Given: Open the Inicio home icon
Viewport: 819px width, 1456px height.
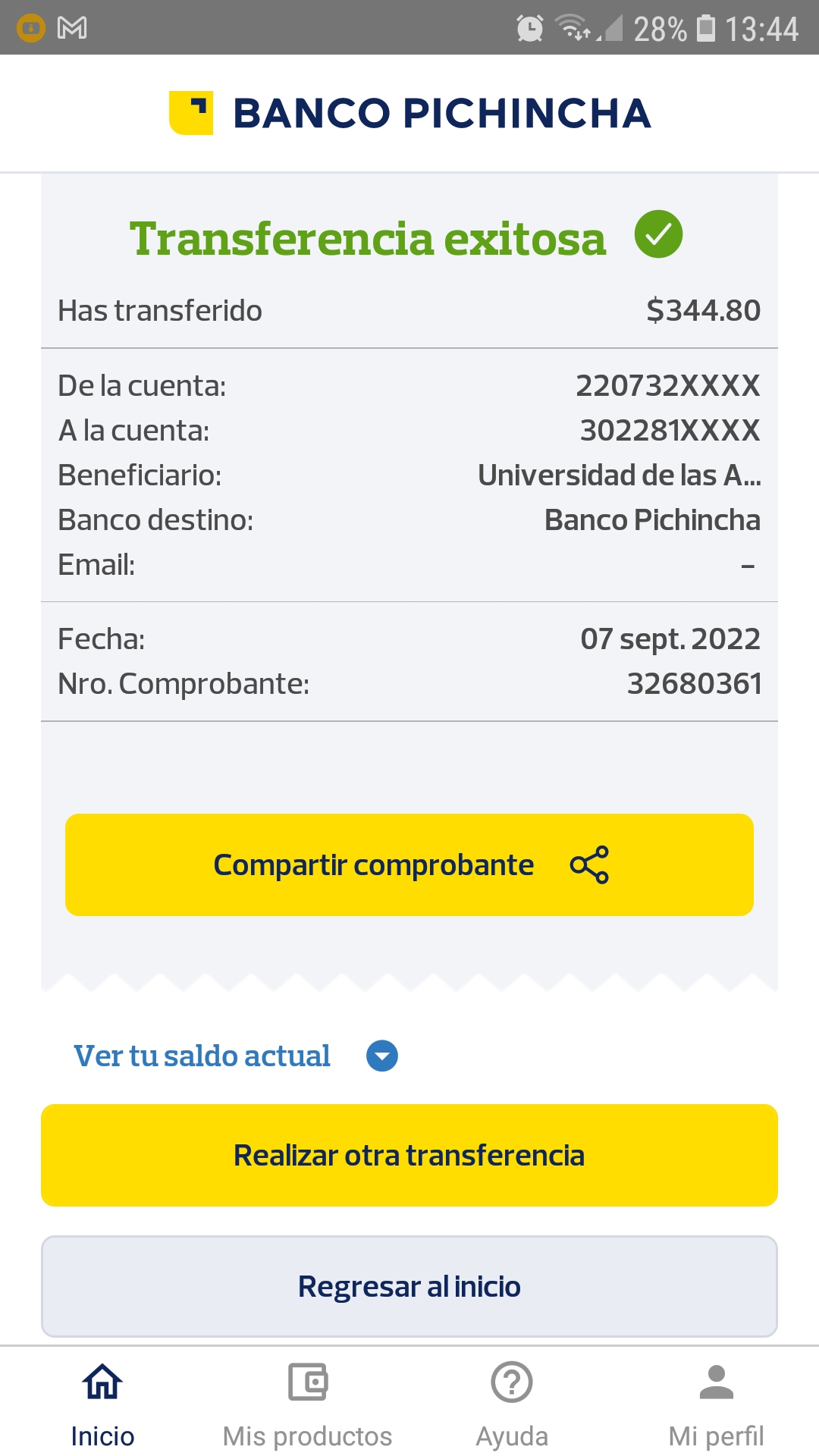Looking at the screenshot, I should 102,1382.
